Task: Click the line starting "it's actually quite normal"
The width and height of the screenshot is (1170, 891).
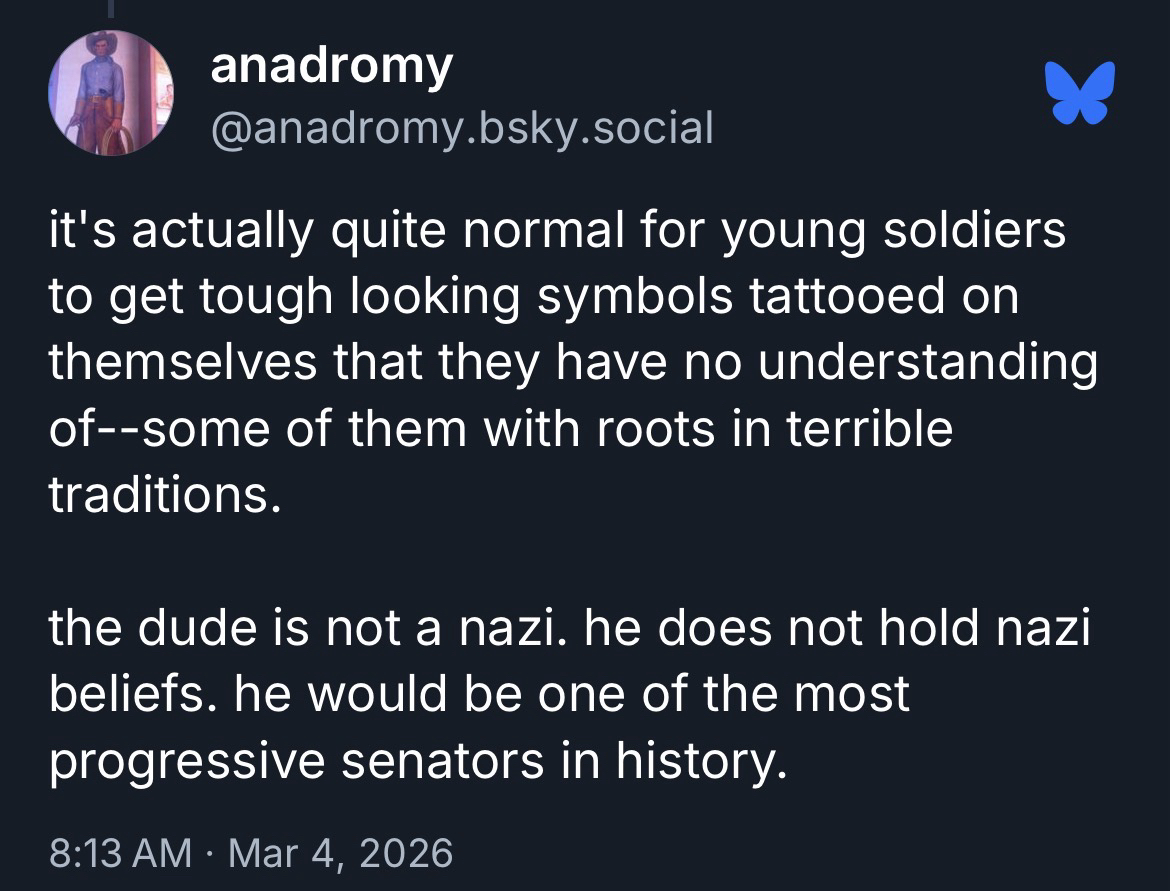Action: pyautogui.click(x=557, y=234)
